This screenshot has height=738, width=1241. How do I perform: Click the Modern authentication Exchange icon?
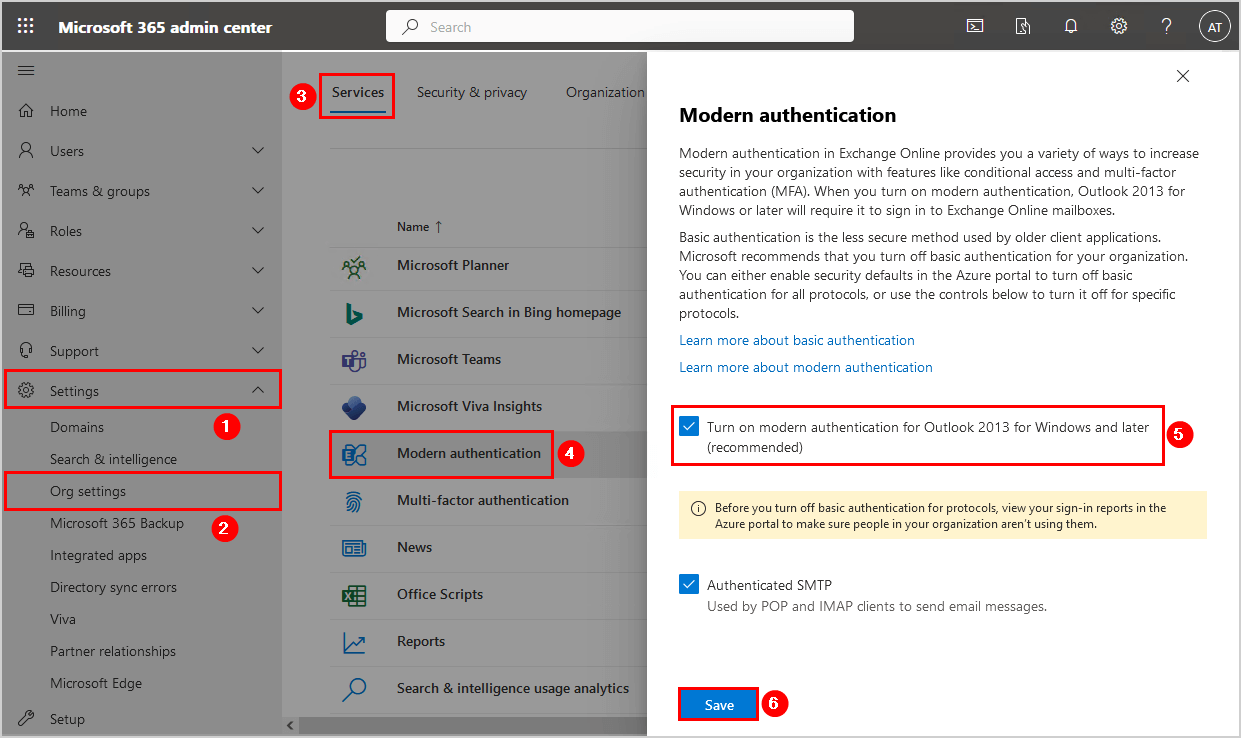[x=354, y=454]
